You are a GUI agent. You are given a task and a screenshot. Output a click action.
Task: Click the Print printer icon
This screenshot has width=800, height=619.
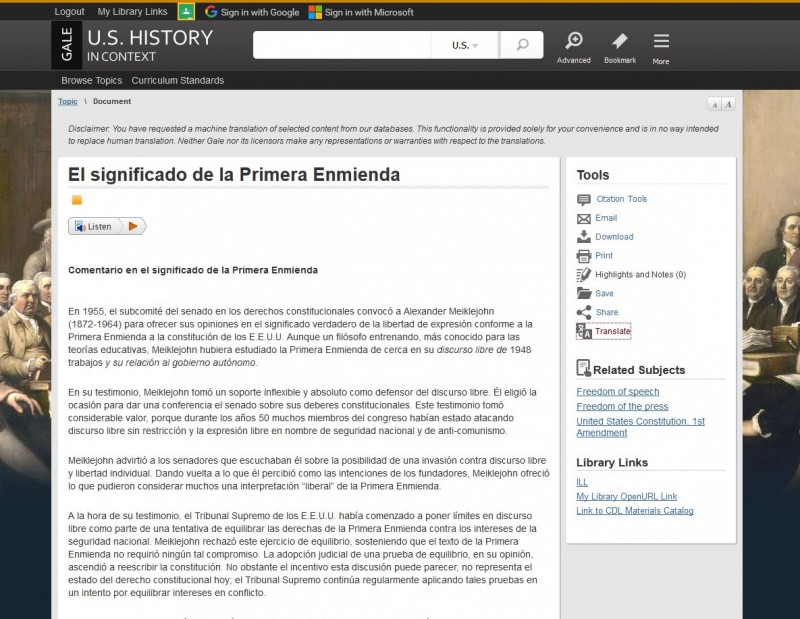tap(584, 256)
